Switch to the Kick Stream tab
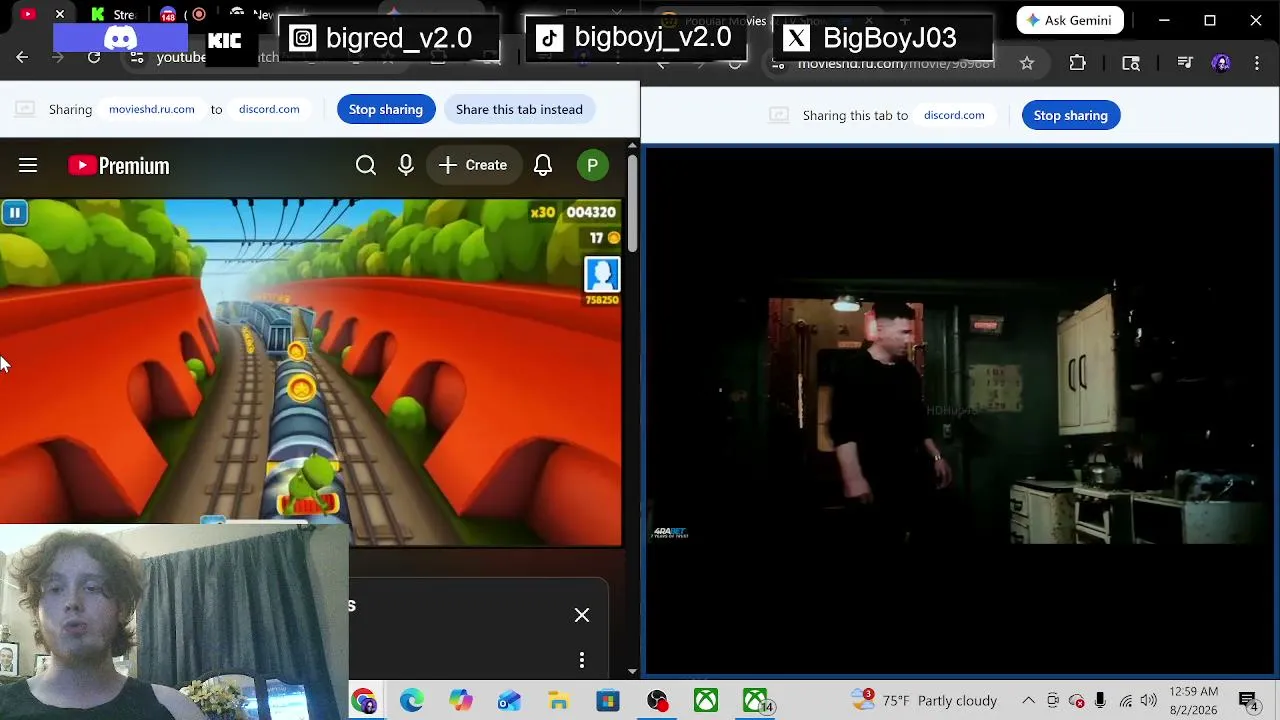The height and width of the screenshot is (720, 1280). pyautogui.click(x=112, y=15)
